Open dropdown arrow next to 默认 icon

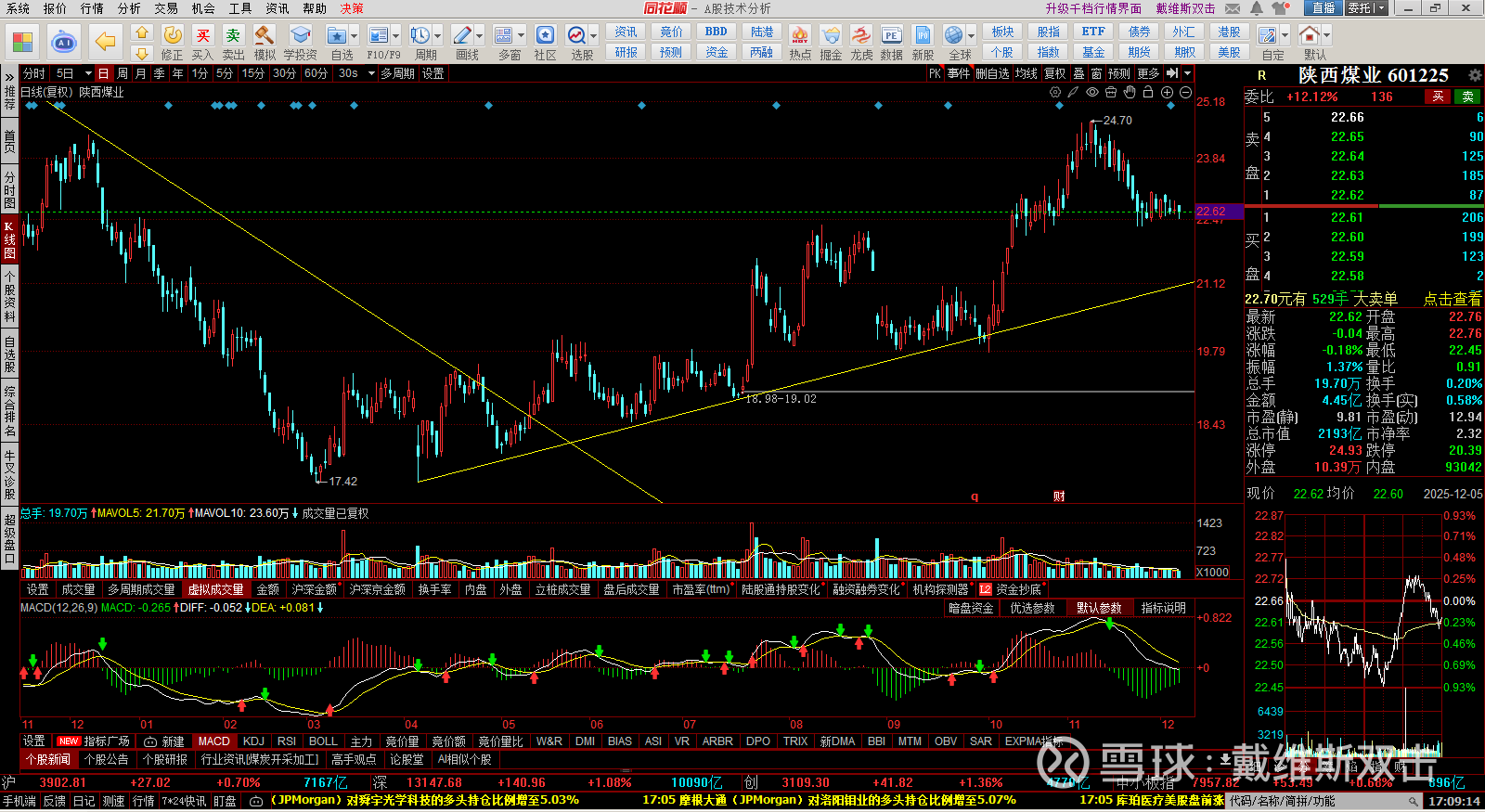click(x=1326, y=36)
